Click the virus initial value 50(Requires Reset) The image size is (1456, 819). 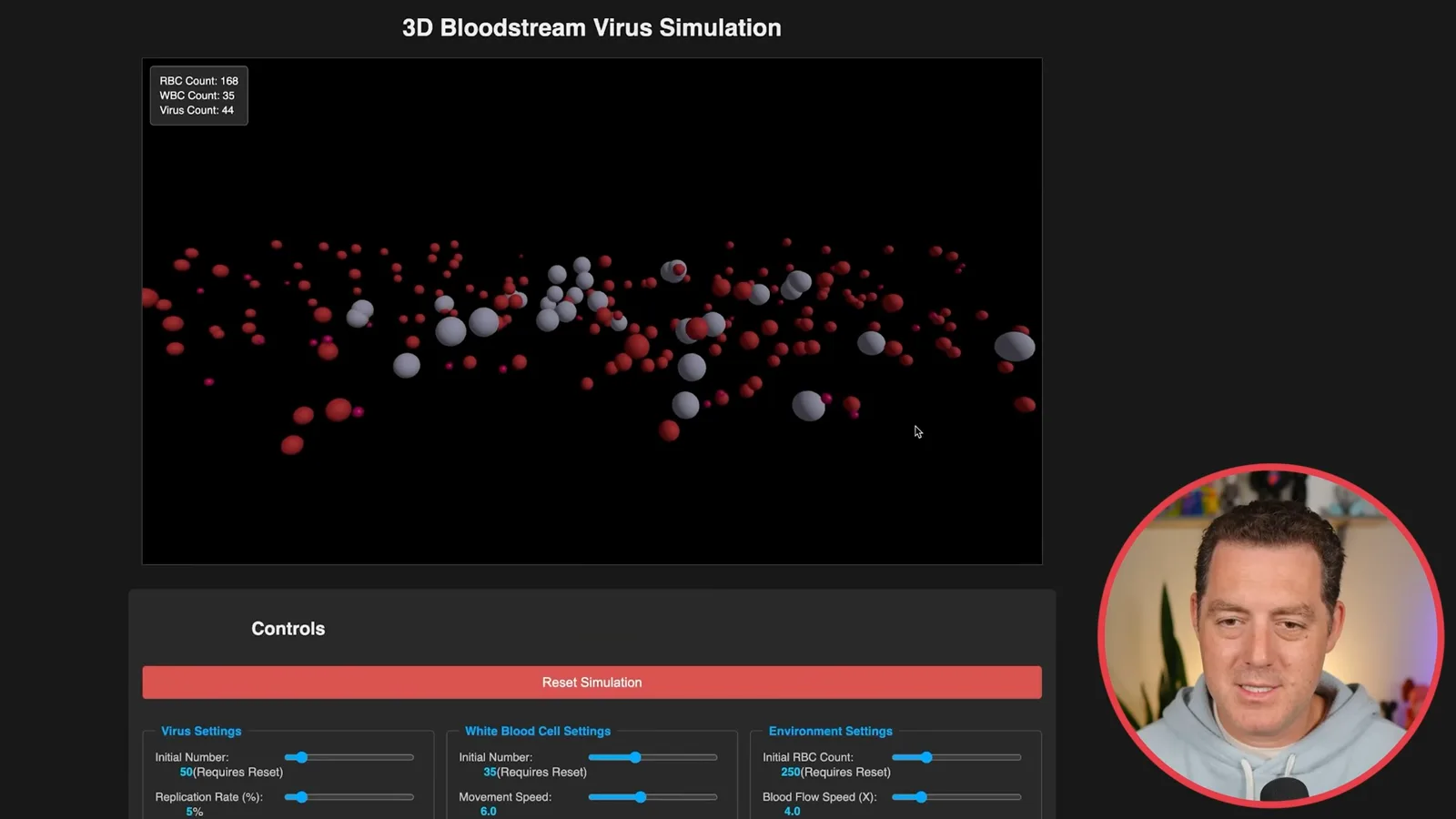pos(231,773)
